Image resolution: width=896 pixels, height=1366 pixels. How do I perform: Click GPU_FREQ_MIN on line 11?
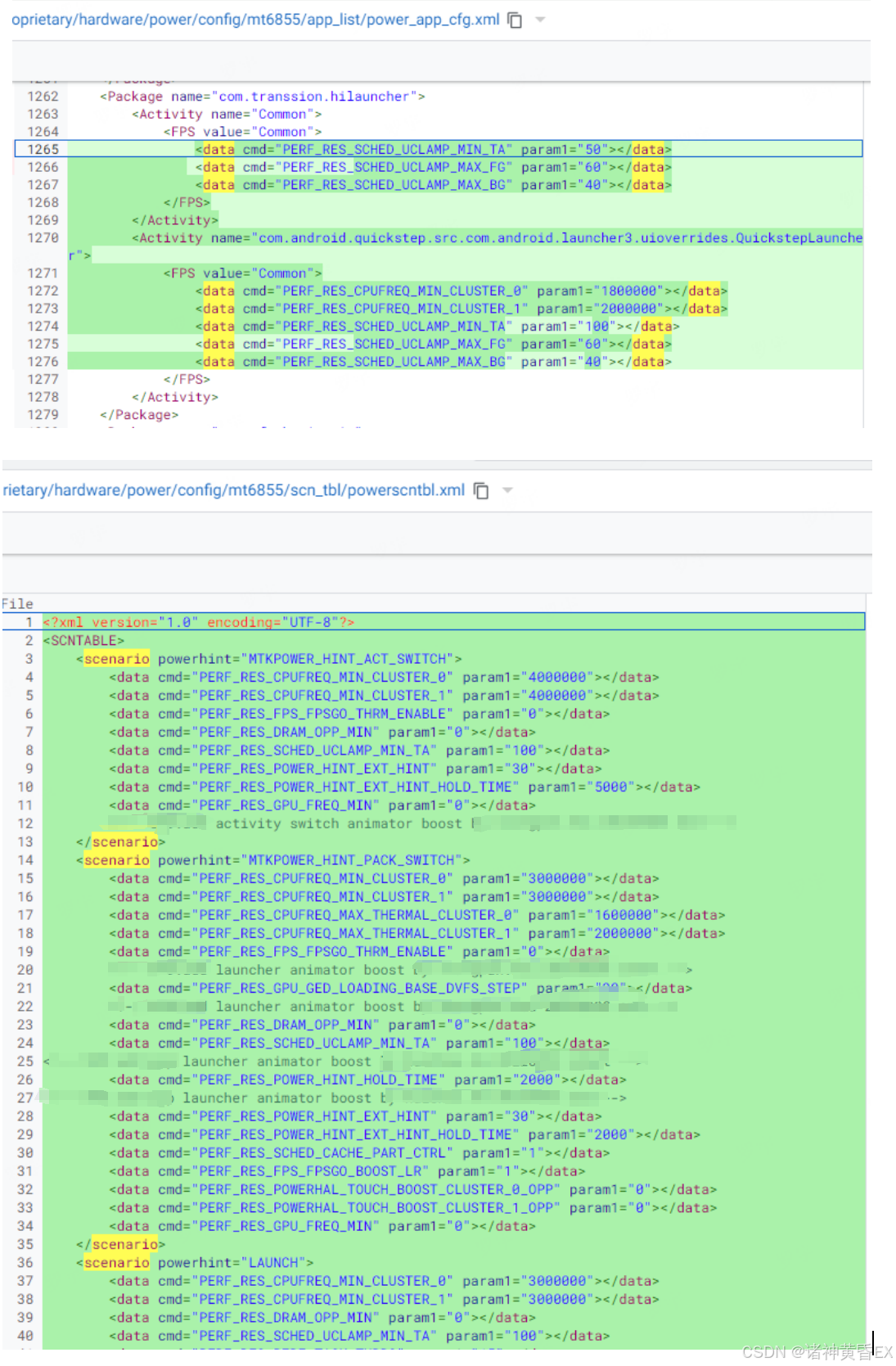pos(322,805)
